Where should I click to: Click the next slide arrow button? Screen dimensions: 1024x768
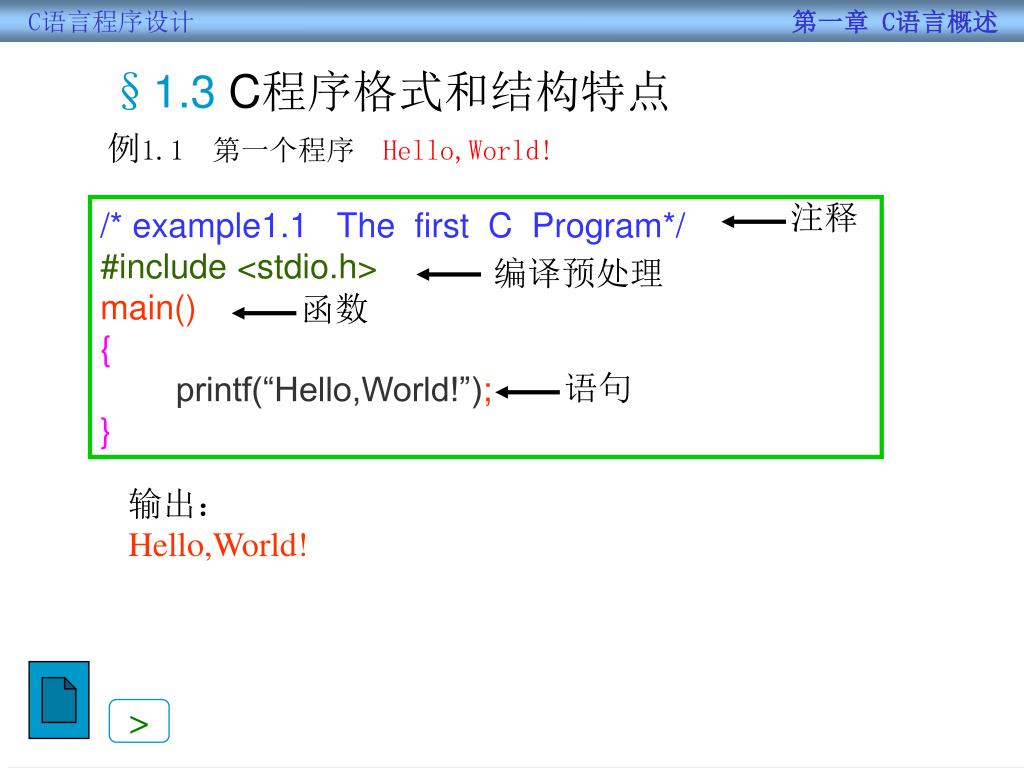[x=139, y=721]
